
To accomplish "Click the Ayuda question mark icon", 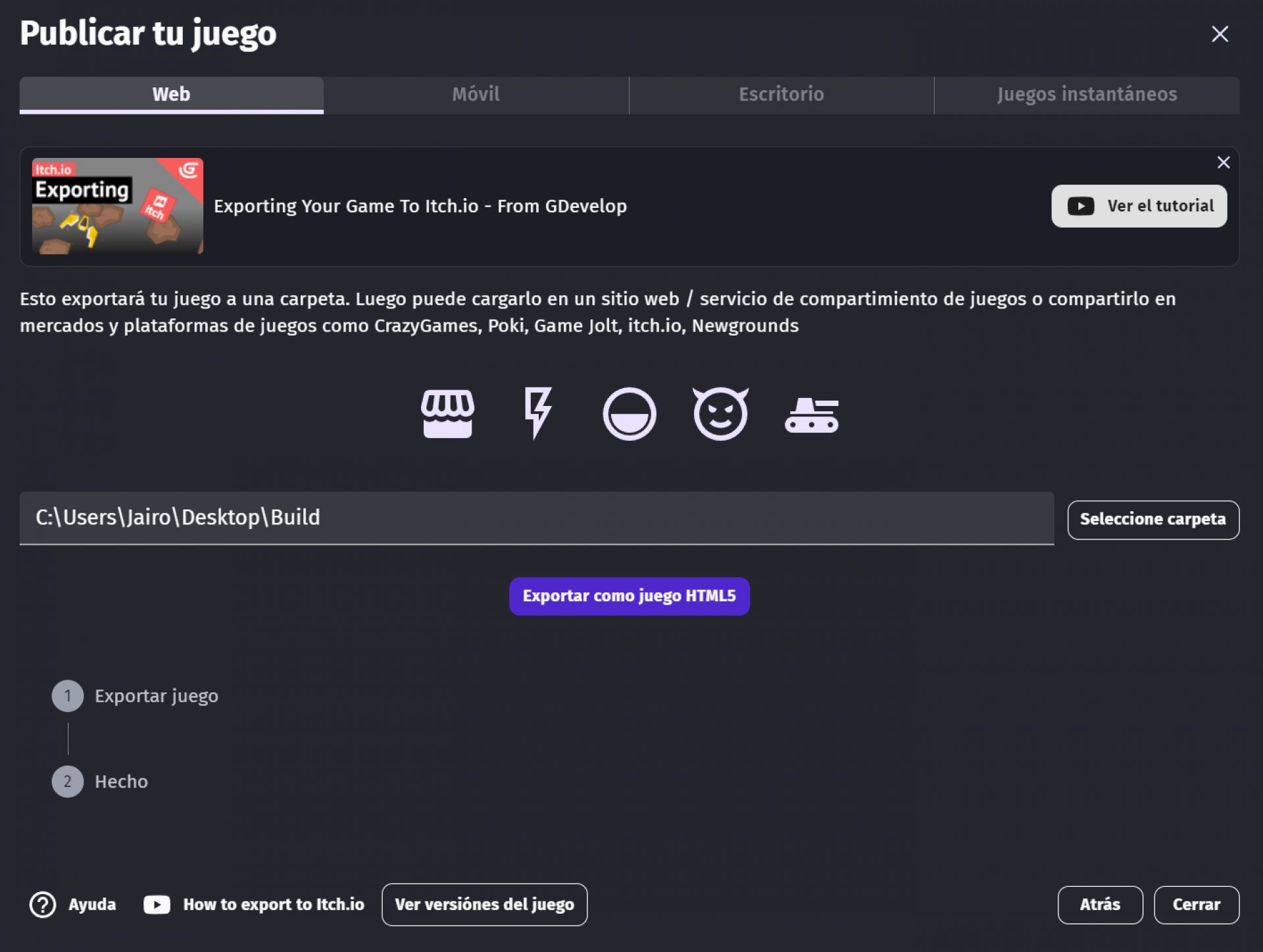I will (43, 905).
